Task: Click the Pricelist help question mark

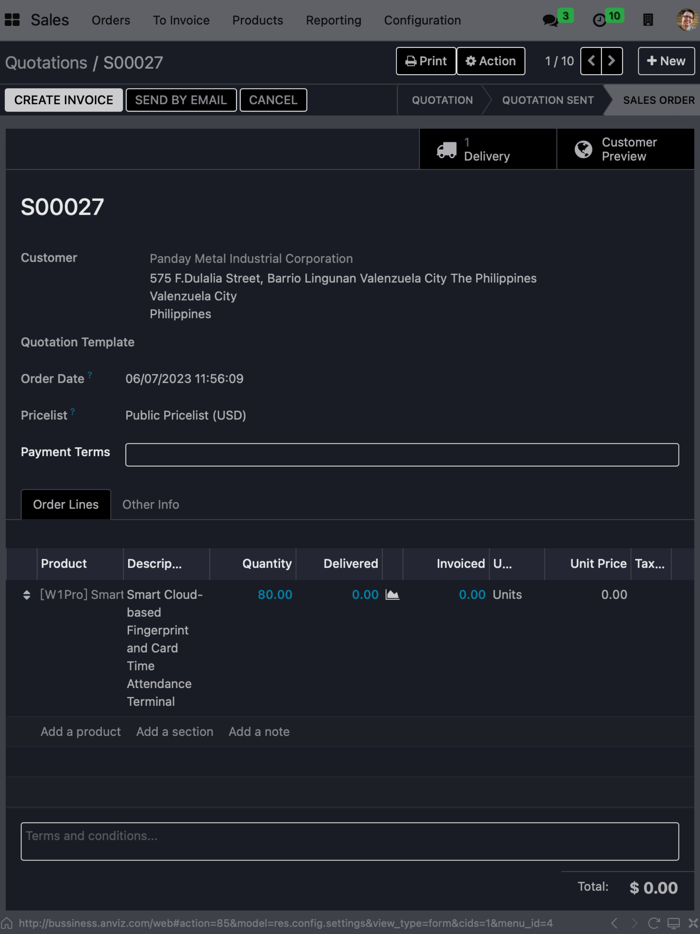Action: (73, 411)
